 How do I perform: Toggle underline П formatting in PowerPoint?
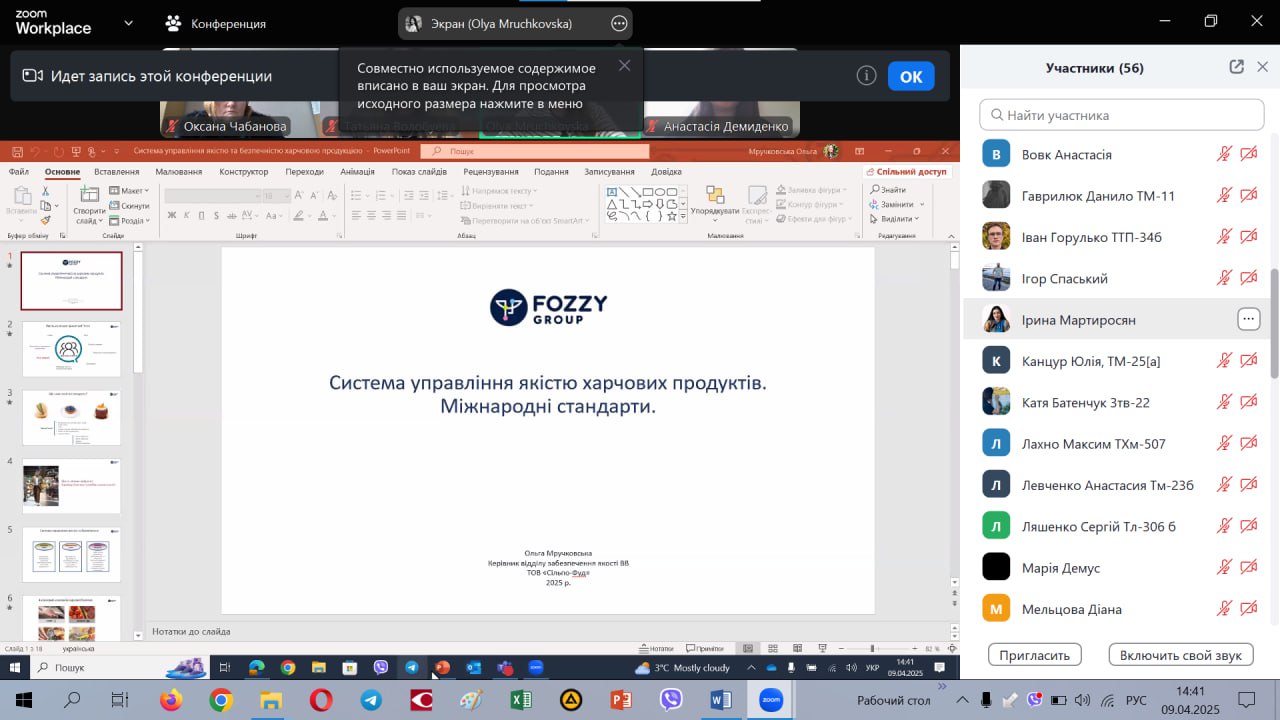[x=199, y=214]
